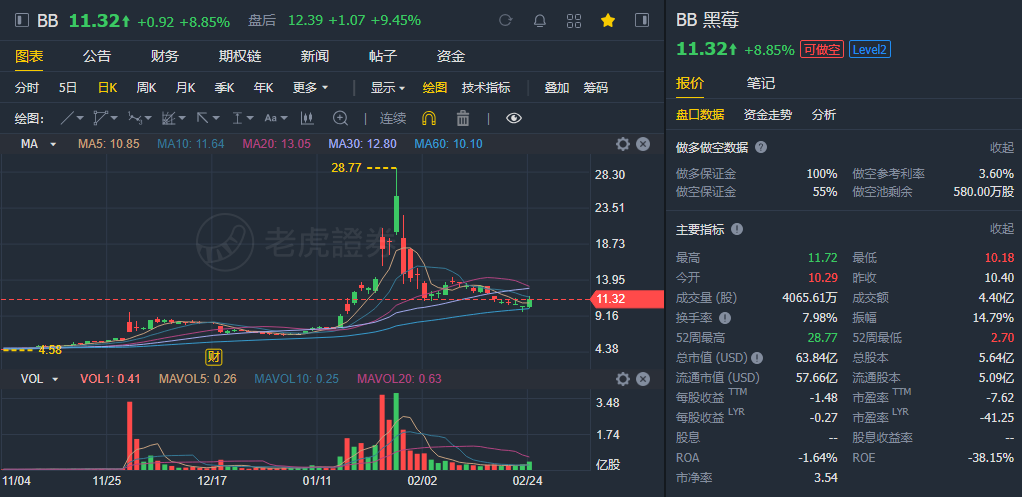1022x497 pixels.
Task: Click the 叠加 overlay button
Action: [x=557, y=87]
